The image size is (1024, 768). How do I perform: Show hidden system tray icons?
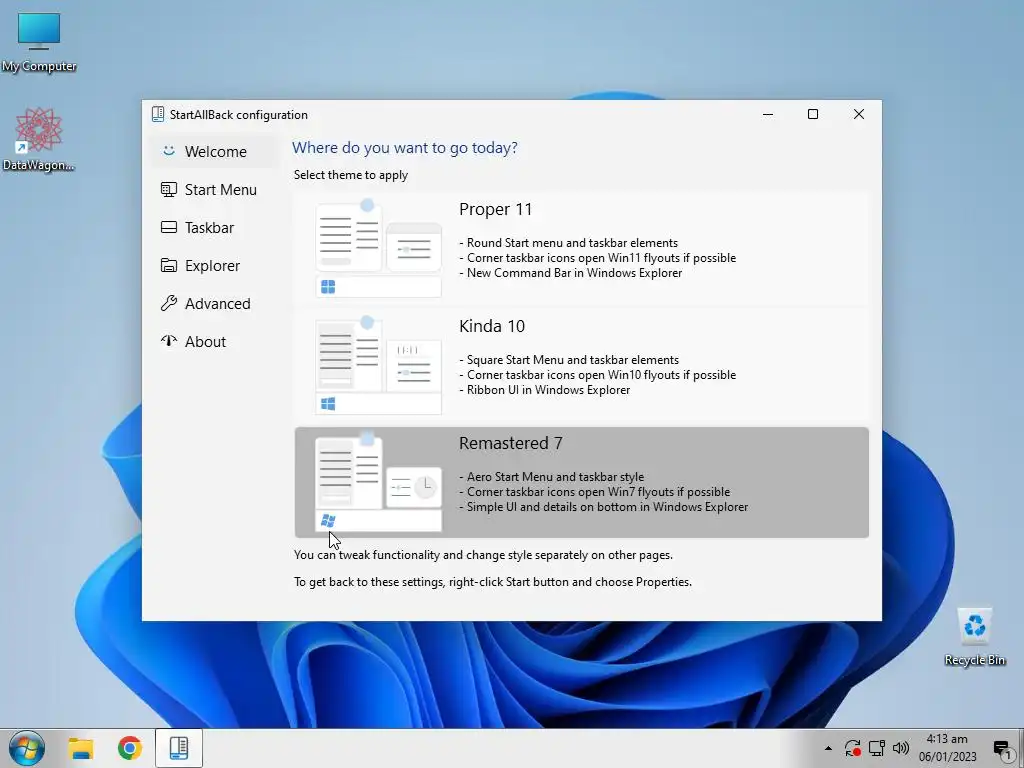click(x=828, y=748)
